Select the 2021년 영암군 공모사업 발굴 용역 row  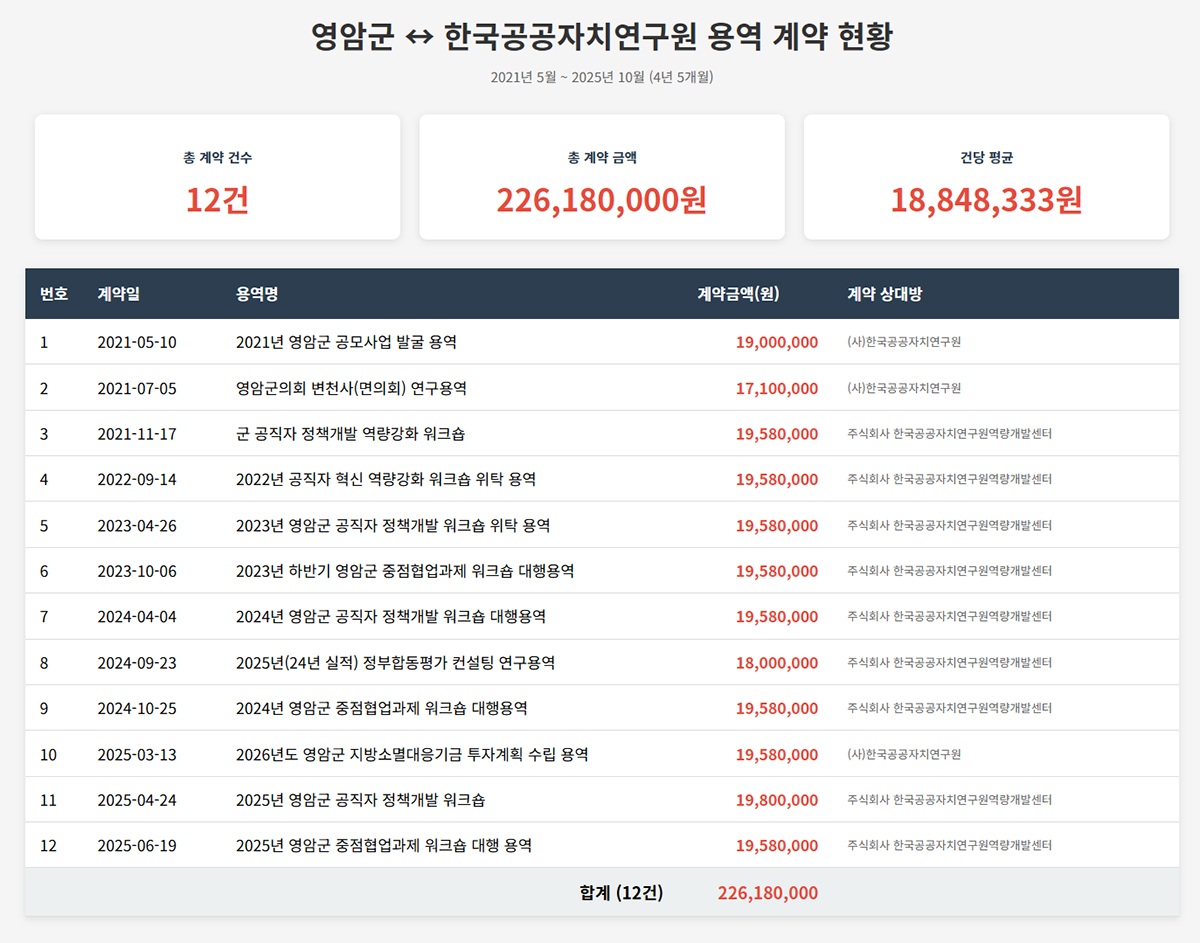346,342
